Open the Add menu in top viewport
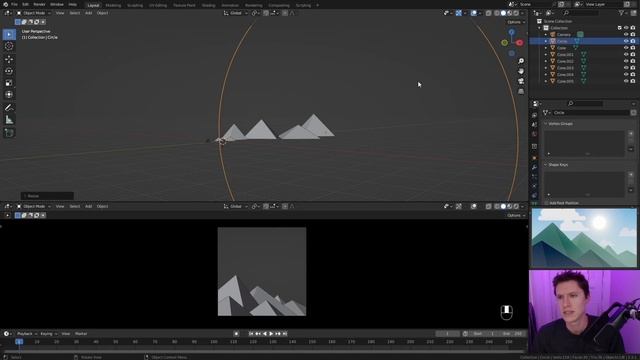640x360 pixels. pos(88,13)
